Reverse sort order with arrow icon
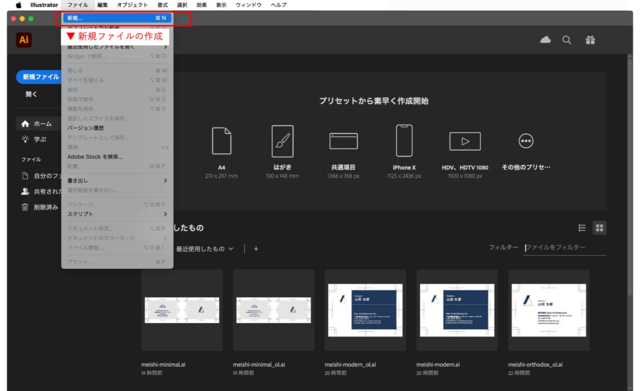This screenshot has height=391, width=640. (256, 249)
